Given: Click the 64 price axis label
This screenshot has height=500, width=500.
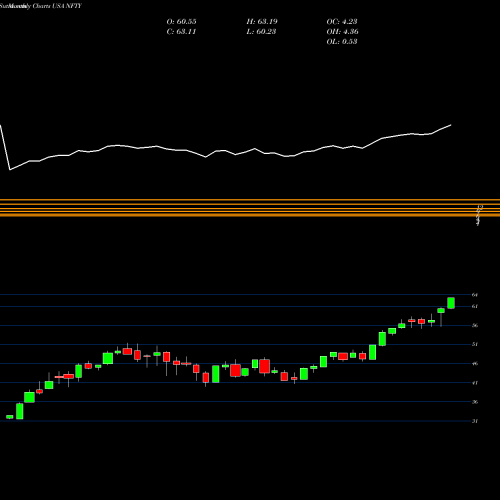Looking at the screenshot, I should tap(475, 295).
